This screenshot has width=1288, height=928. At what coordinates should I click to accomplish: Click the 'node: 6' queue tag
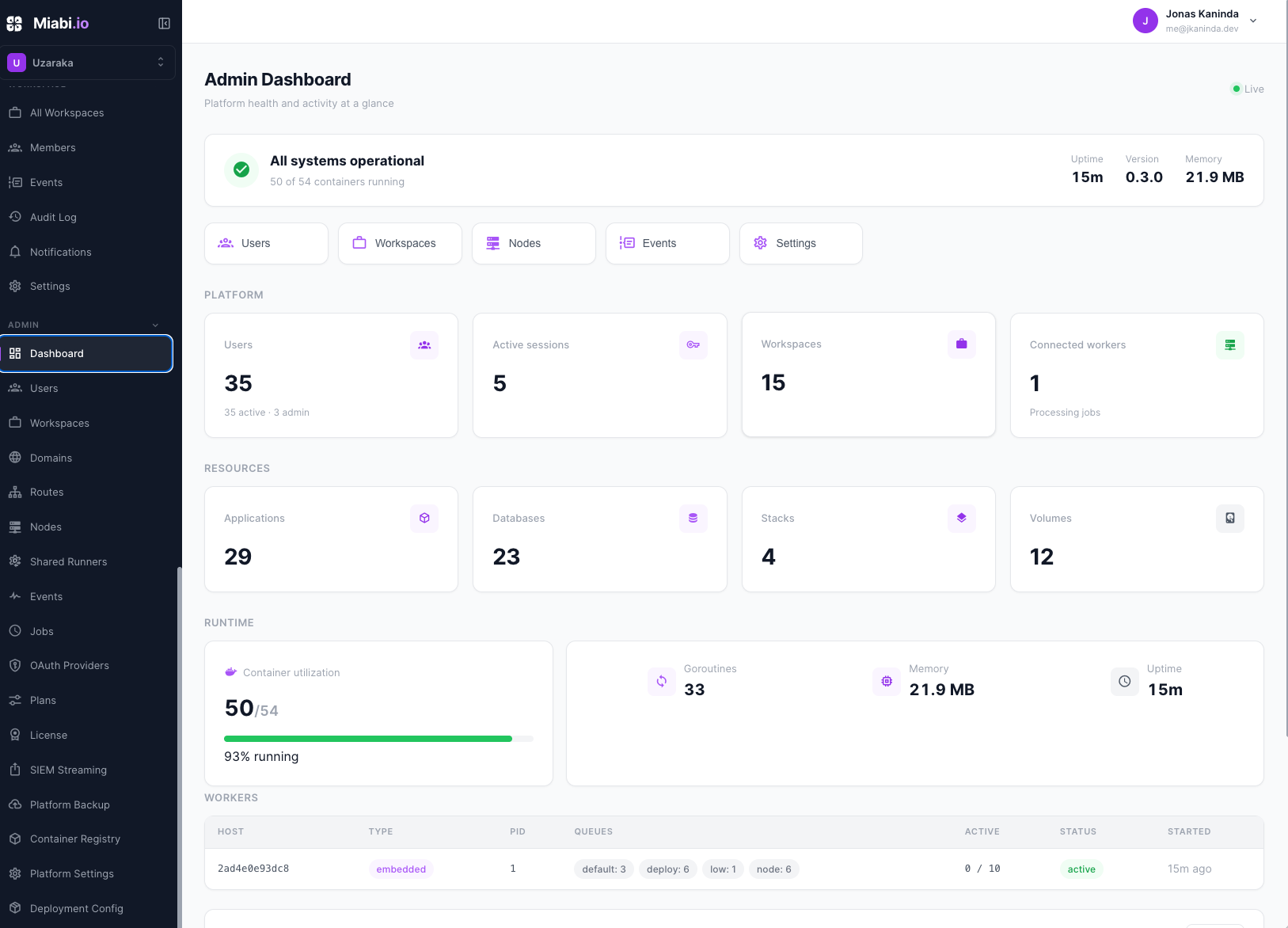[x=774, y=869]
